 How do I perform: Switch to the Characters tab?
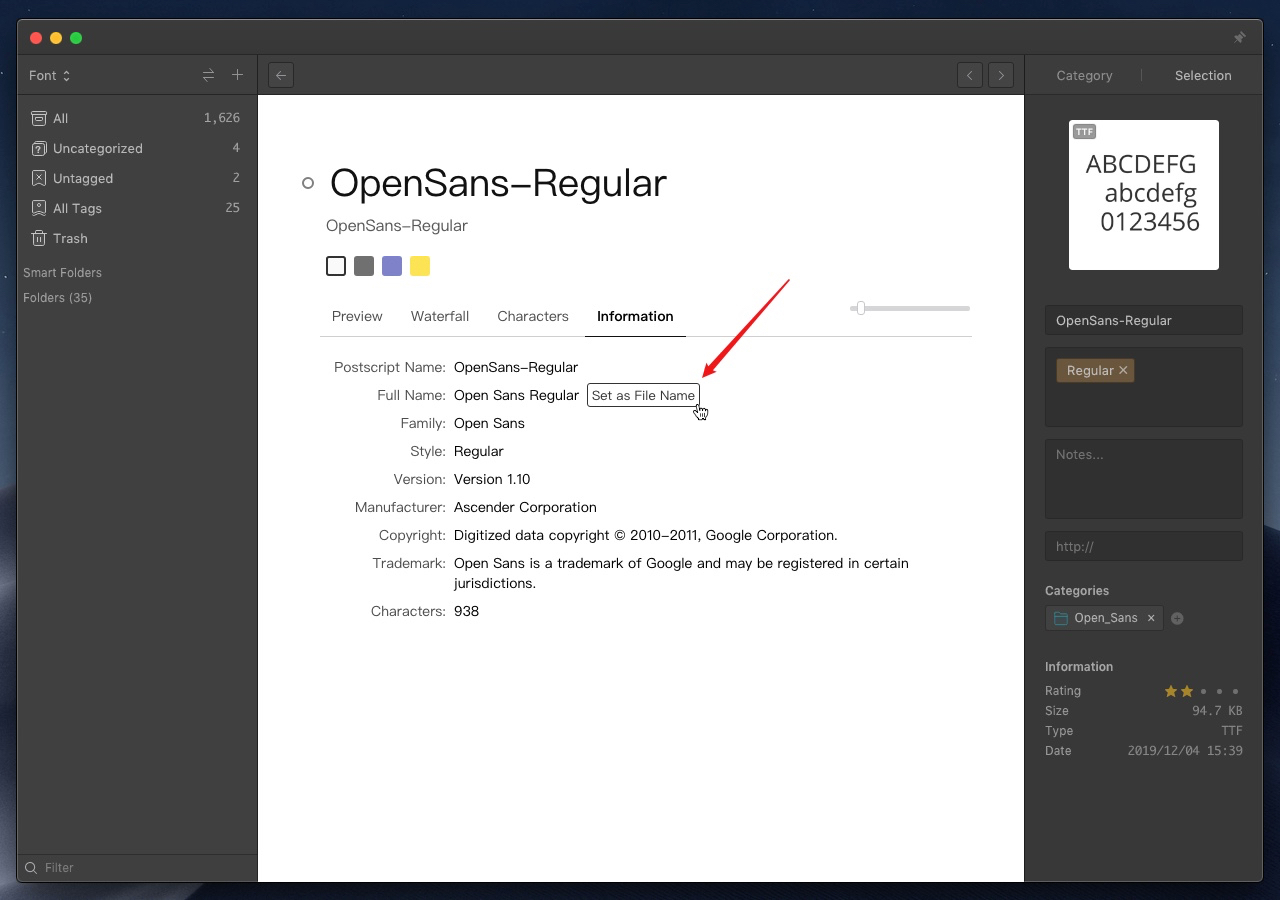(x=533, y=316)
